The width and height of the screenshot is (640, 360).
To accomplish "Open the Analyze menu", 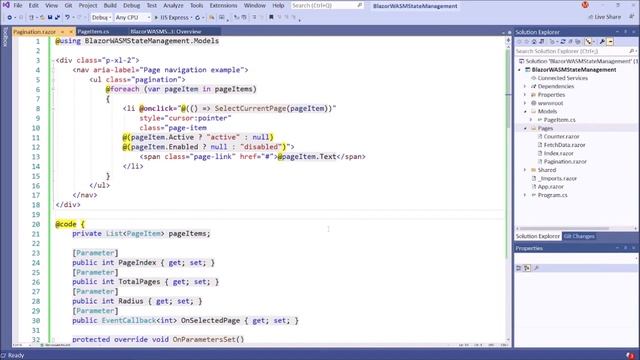I will point(173,5).
